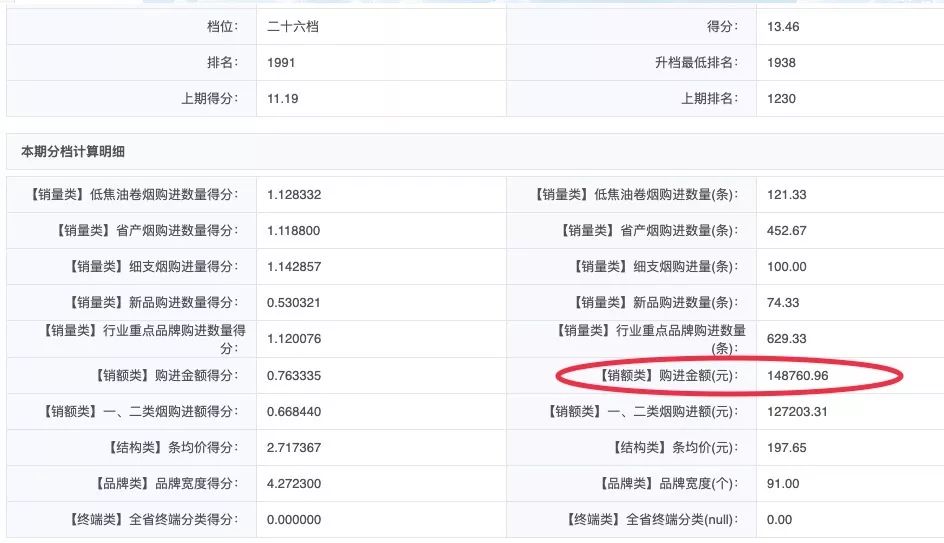
Task: Select the 档位 value 二十六档
Action: point(293,26)
